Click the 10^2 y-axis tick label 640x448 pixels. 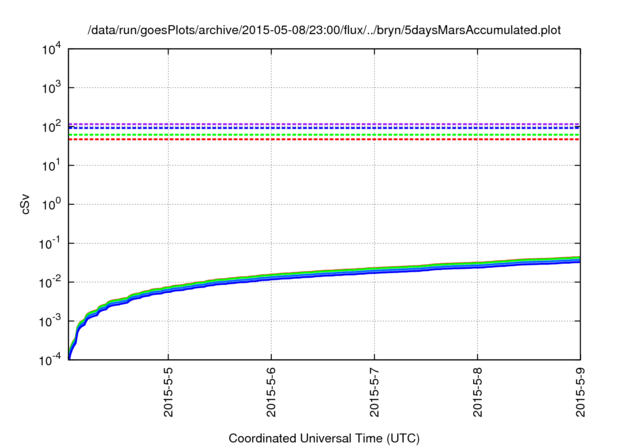[51, 127]
